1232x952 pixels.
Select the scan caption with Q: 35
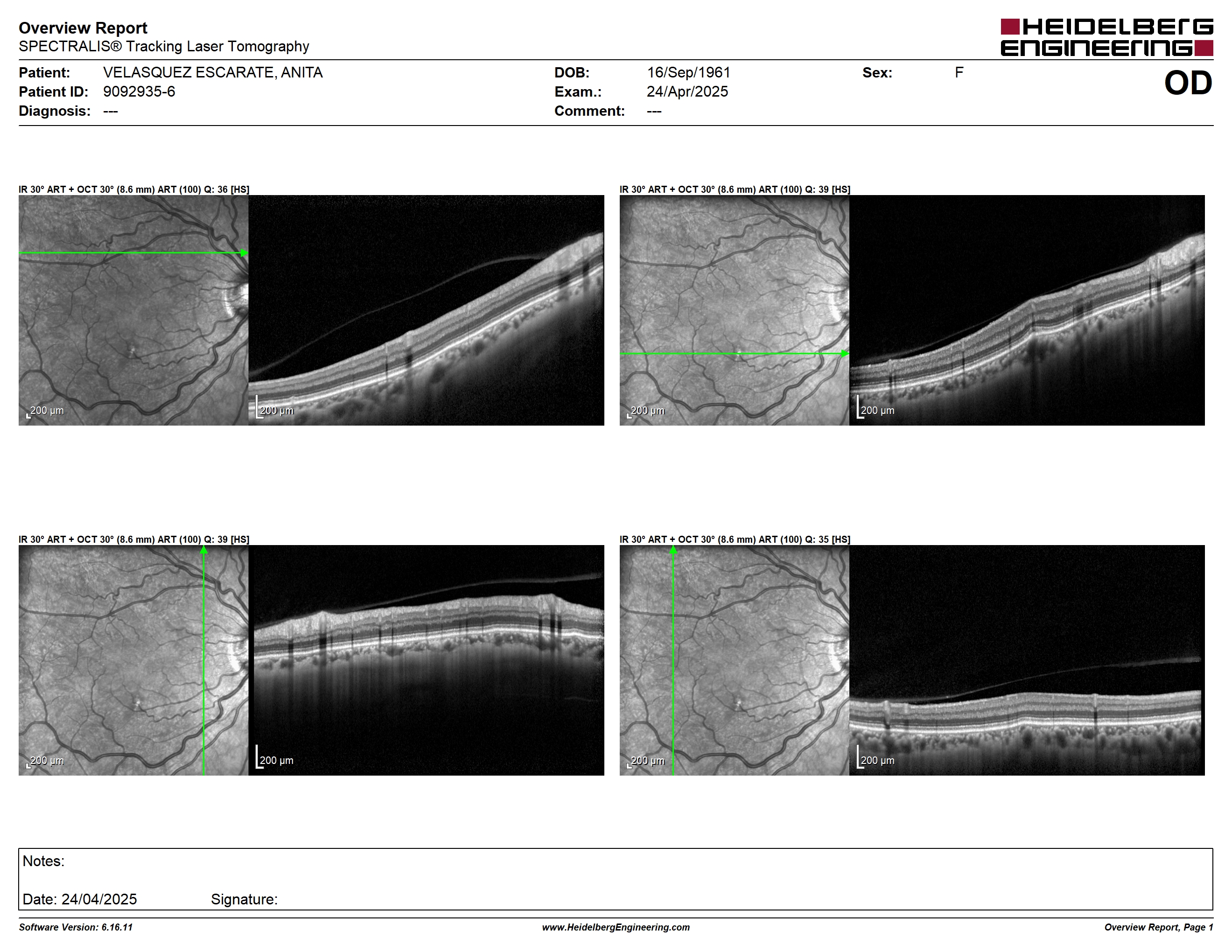[735, 539]
